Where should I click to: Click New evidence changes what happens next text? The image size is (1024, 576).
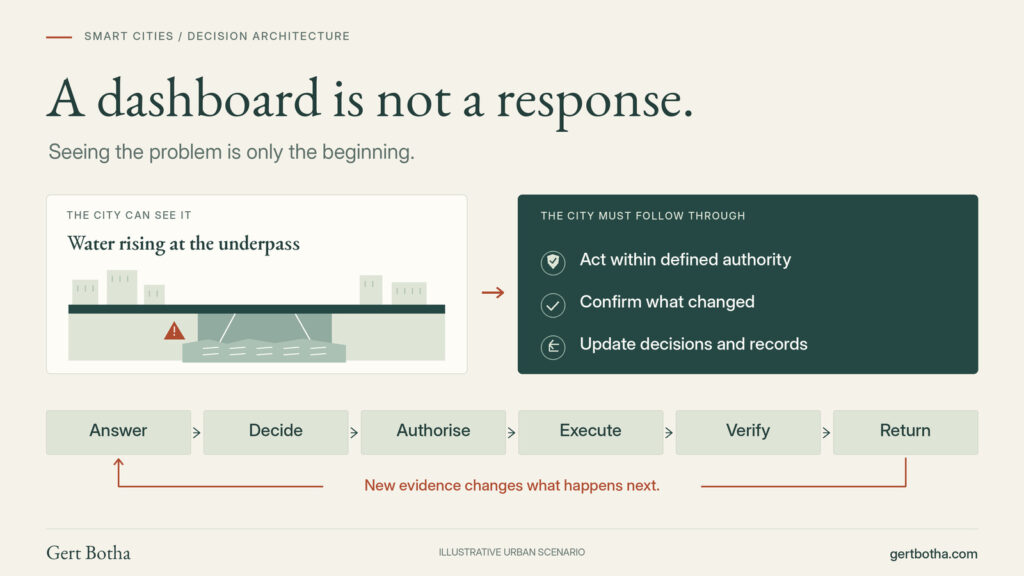click(x=512, y=485)
